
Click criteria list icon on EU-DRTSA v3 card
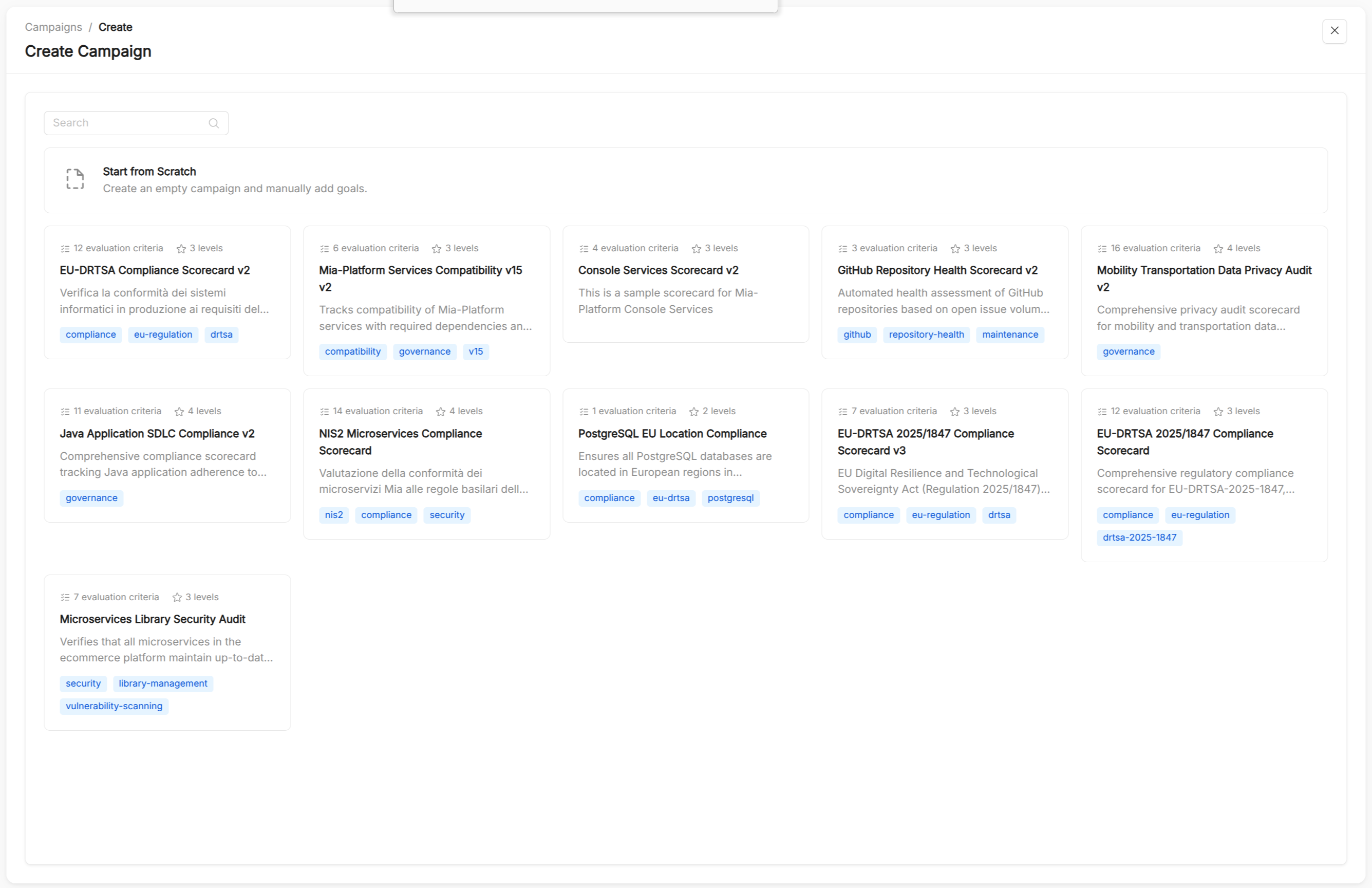tap(842, 412)
